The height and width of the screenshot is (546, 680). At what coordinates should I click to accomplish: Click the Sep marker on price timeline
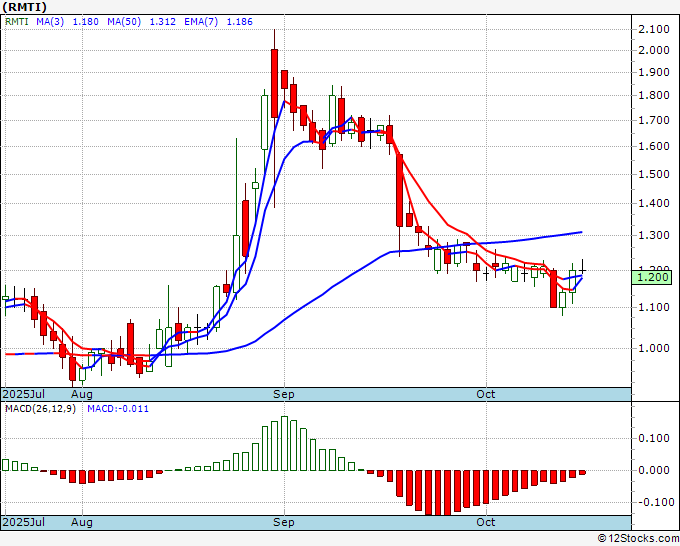[284, 394]
